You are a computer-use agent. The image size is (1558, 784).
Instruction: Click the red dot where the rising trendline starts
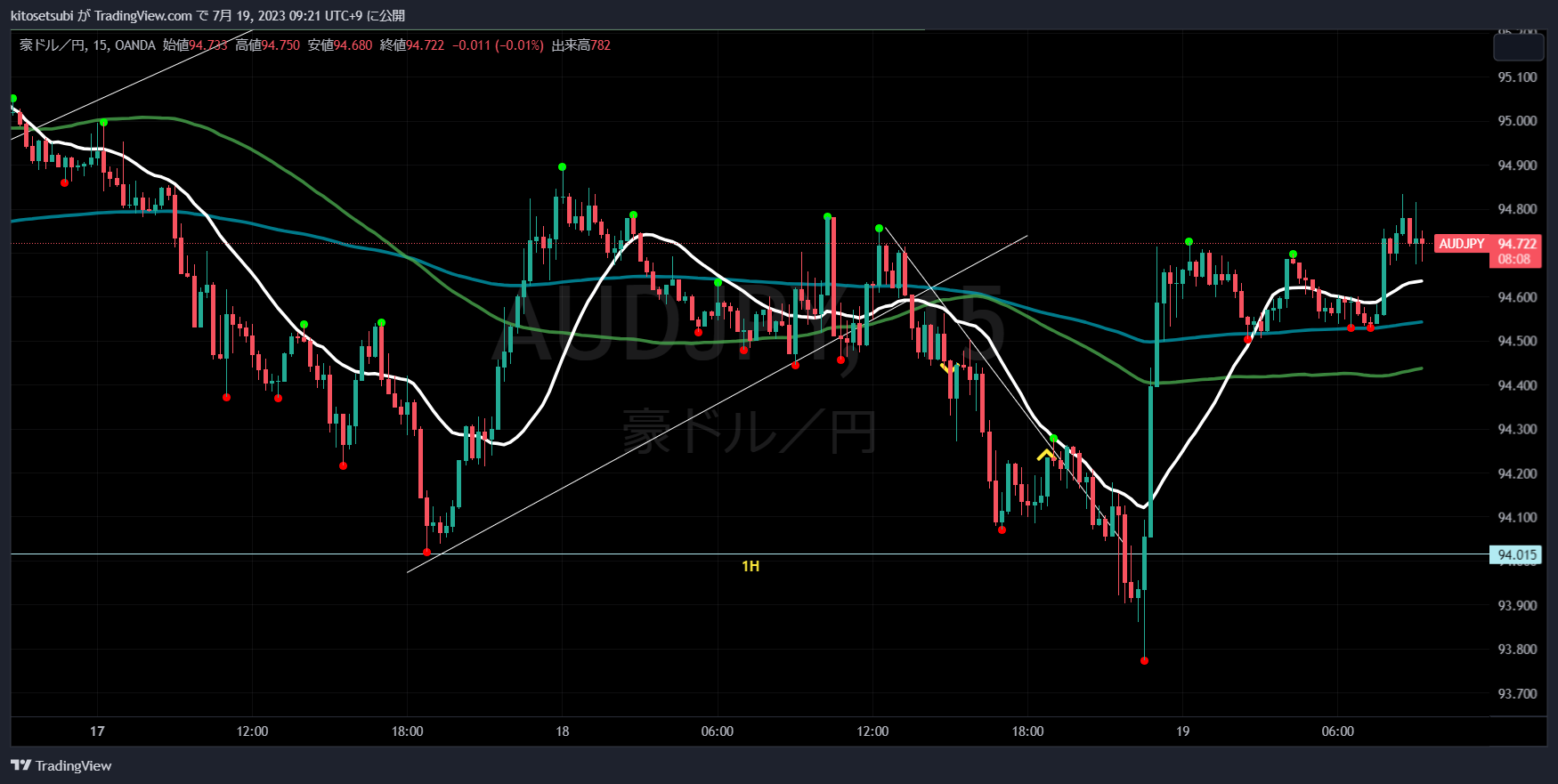(x=426, y=553)
